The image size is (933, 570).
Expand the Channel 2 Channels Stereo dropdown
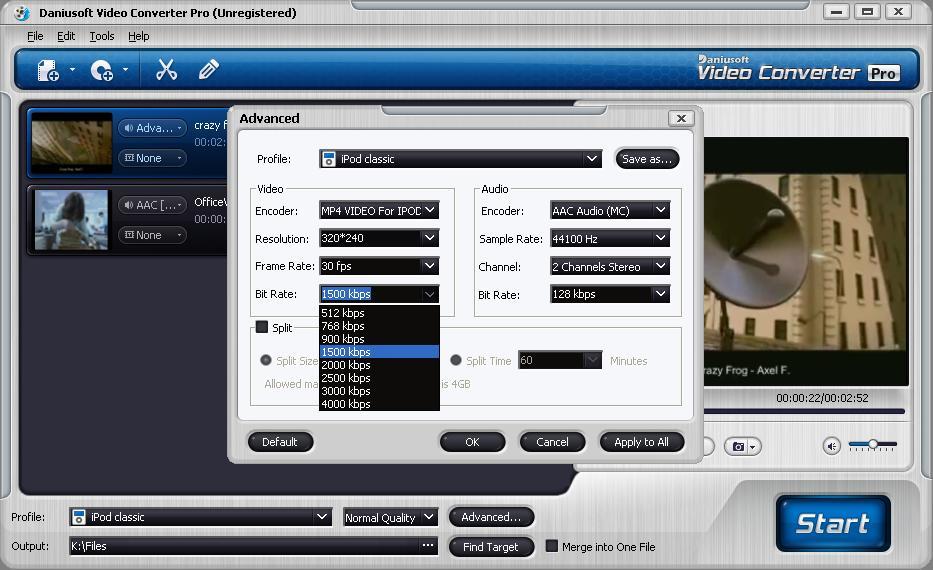point(660,266)
